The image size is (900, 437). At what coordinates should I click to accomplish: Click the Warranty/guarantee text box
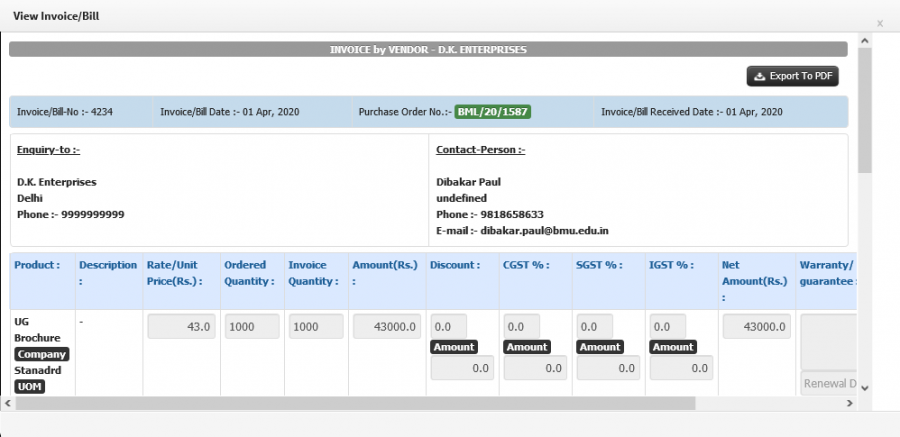829,342
